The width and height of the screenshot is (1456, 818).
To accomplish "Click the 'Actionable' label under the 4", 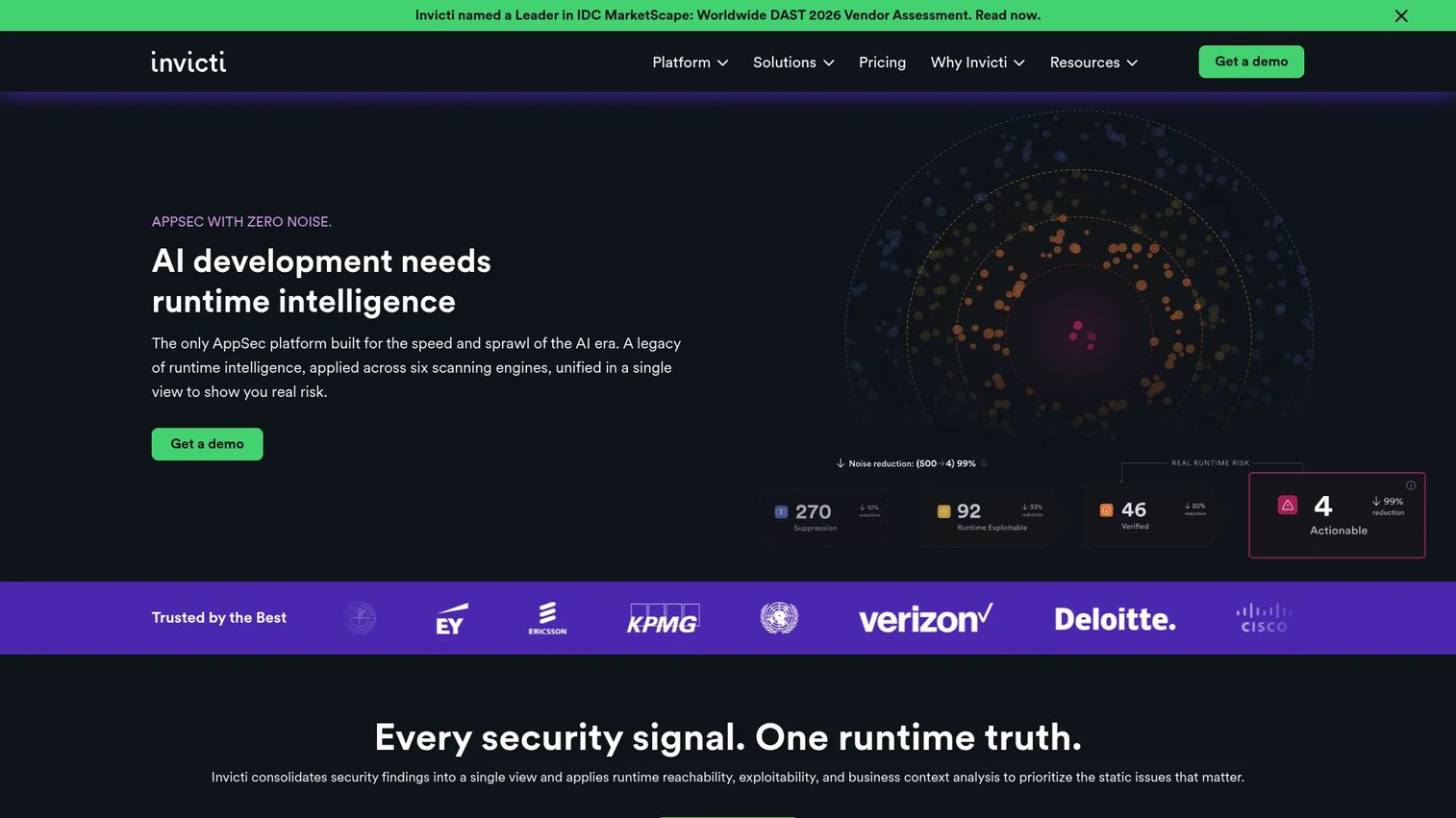I will 1339,531.
